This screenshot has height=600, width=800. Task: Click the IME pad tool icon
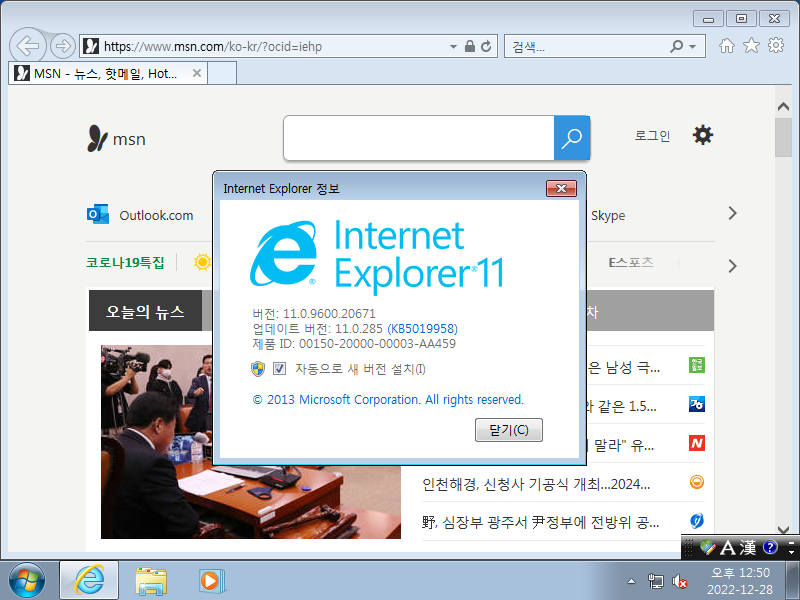coord(708,547)
